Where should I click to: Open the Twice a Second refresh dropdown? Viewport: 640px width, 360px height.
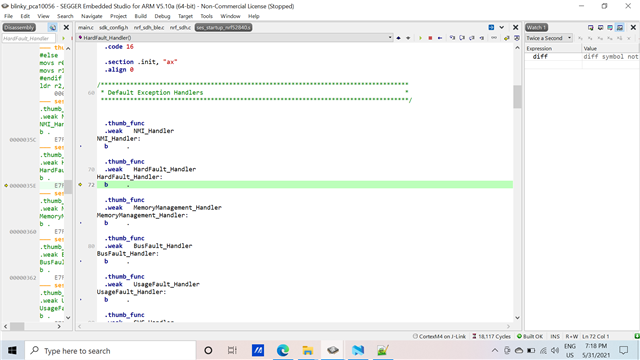click(x=548, y=38)
